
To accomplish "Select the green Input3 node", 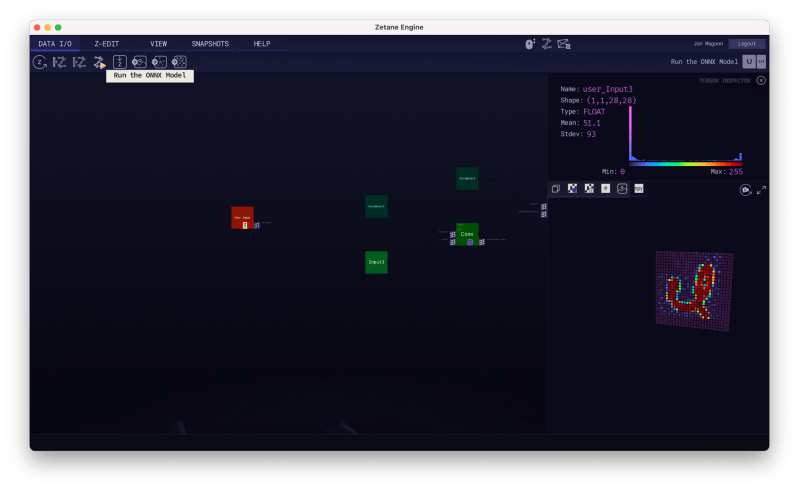I will coord(376,262).
